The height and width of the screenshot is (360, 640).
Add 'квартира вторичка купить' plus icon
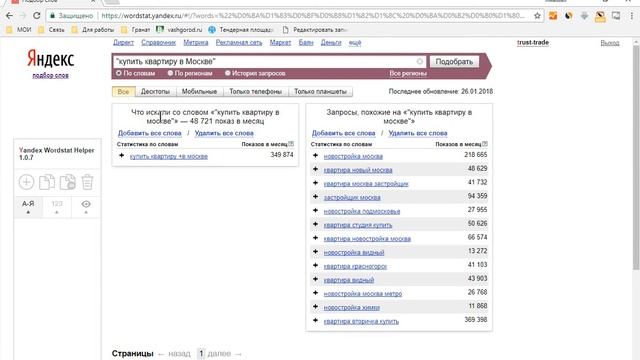click(316, 320)
